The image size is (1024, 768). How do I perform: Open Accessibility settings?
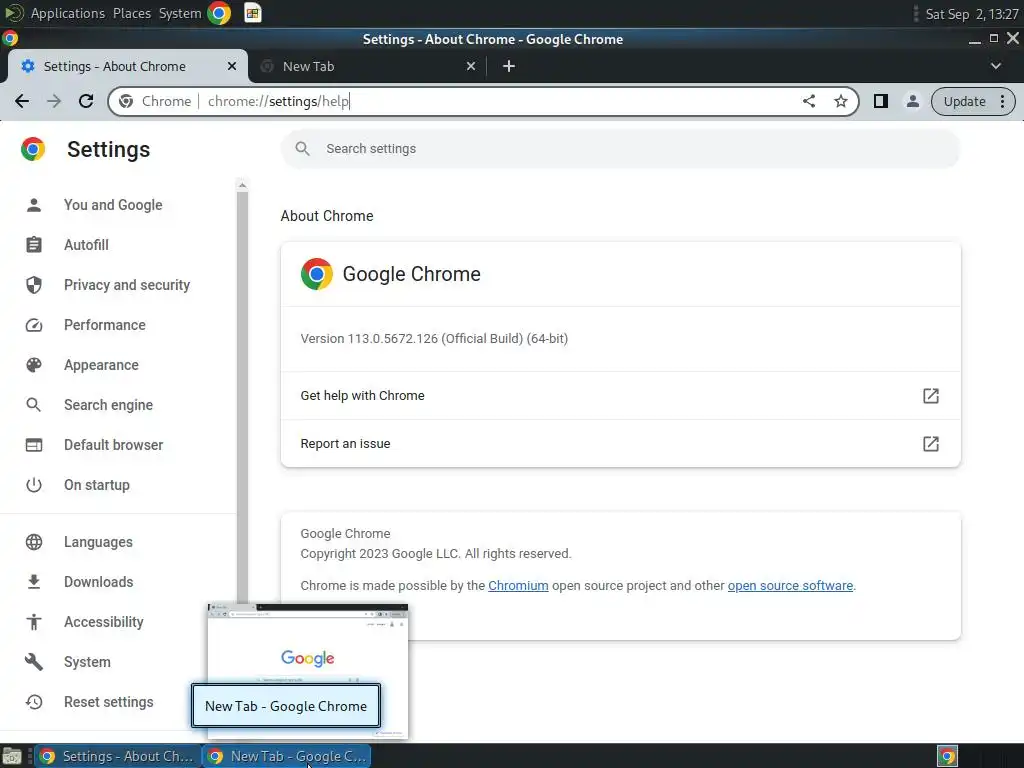click(104, 622)
